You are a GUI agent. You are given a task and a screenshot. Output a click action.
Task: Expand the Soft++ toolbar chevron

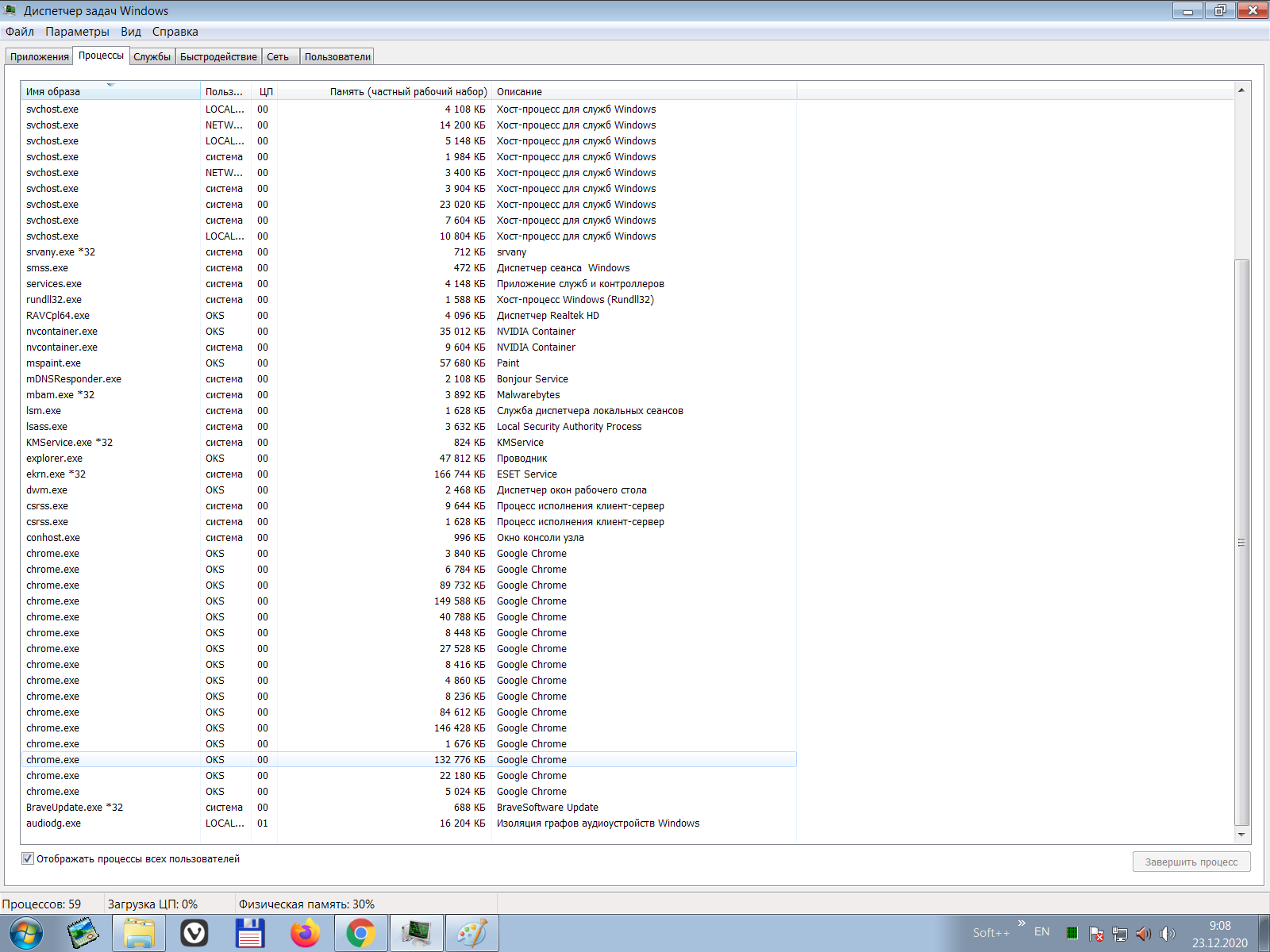(1022, 923)
